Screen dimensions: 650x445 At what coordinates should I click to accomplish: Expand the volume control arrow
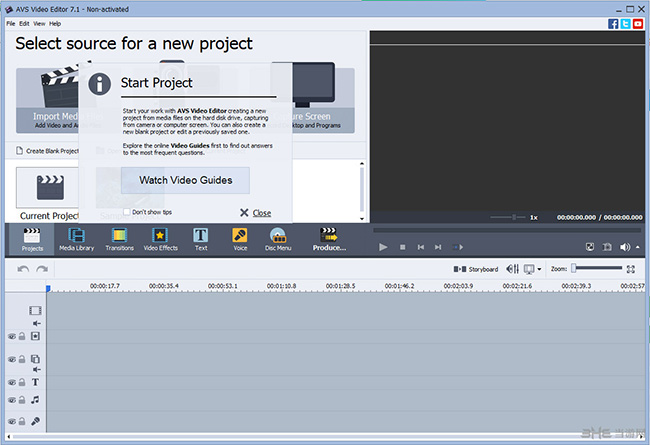[638, 247]
